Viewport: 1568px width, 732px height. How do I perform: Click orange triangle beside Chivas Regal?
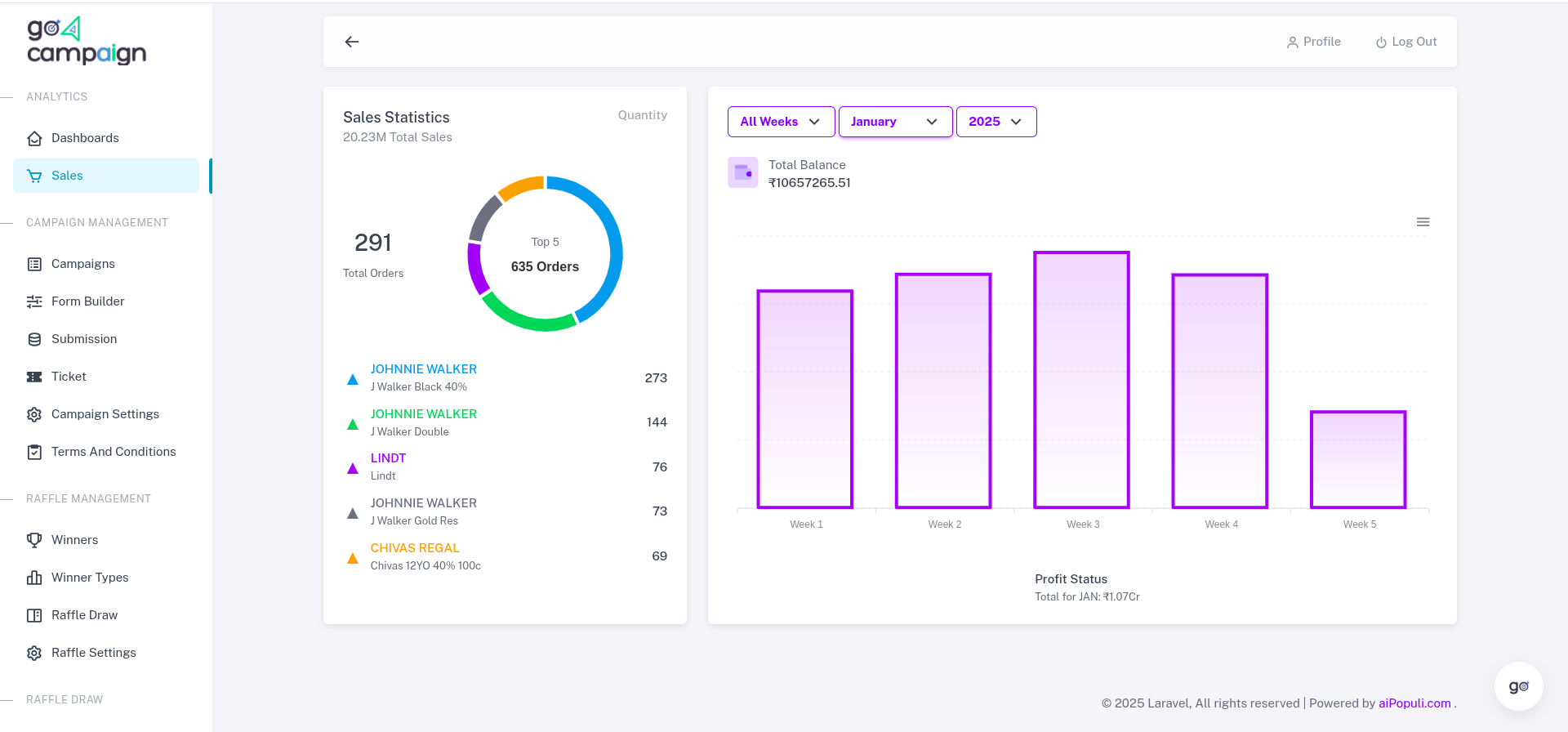[x=353, y=558]
